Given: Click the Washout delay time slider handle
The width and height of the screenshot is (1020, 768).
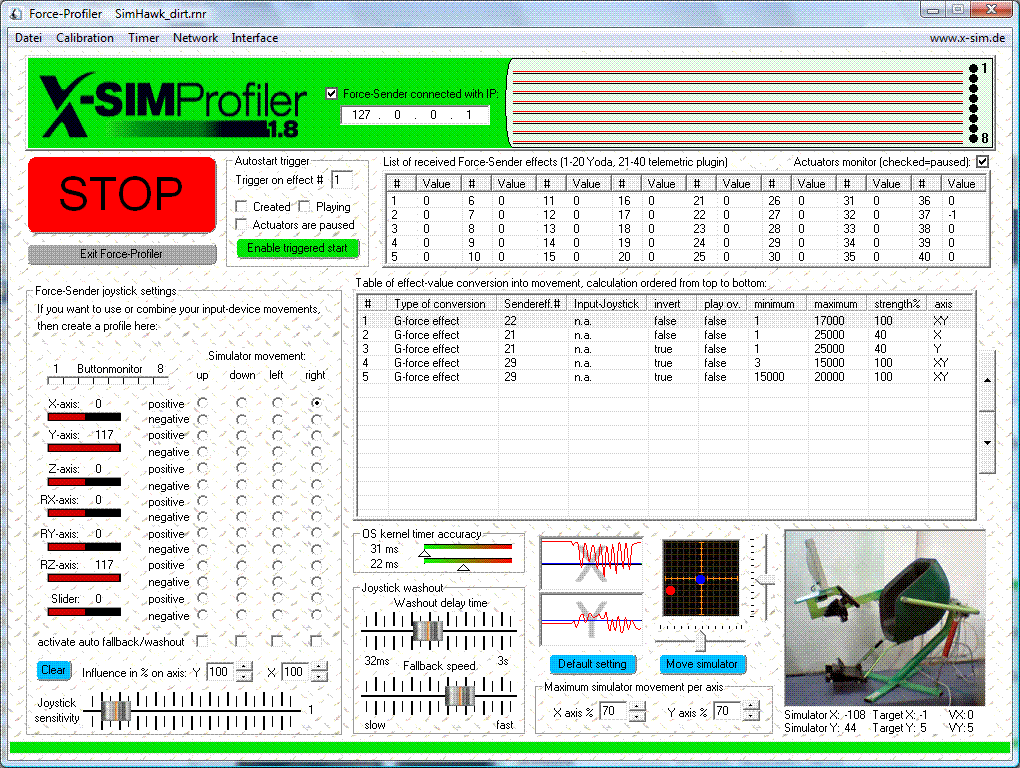Looking at the screenshot, I should (x=428, y=630).
